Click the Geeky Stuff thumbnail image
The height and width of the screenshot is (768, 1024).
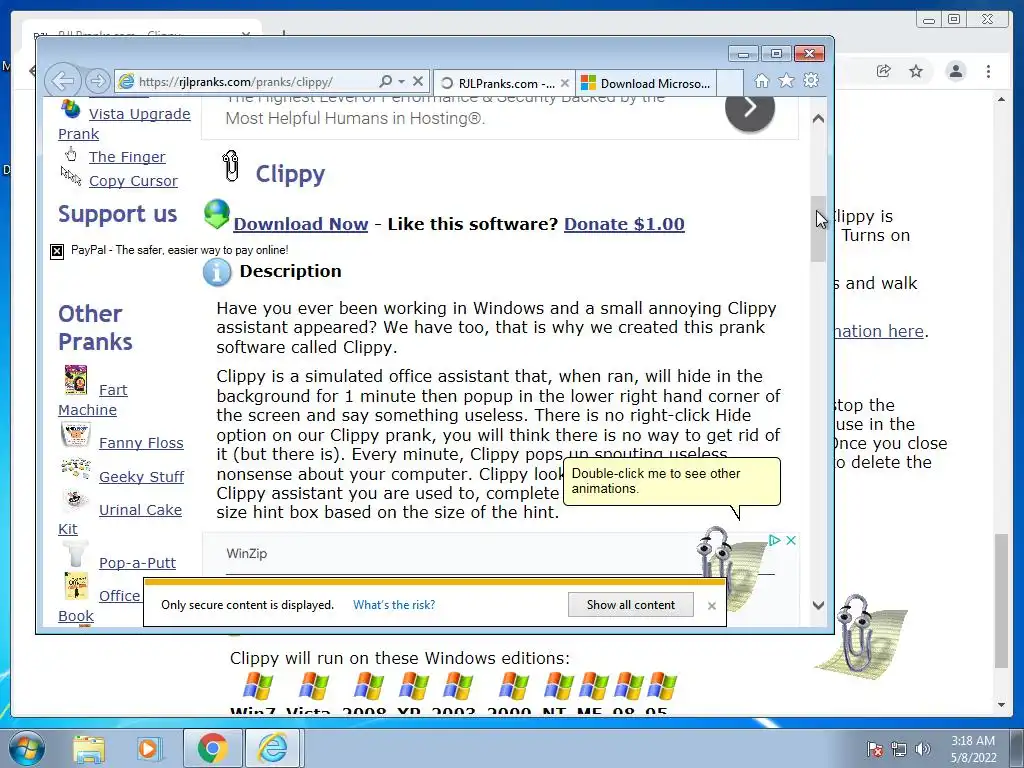(76, 468)
